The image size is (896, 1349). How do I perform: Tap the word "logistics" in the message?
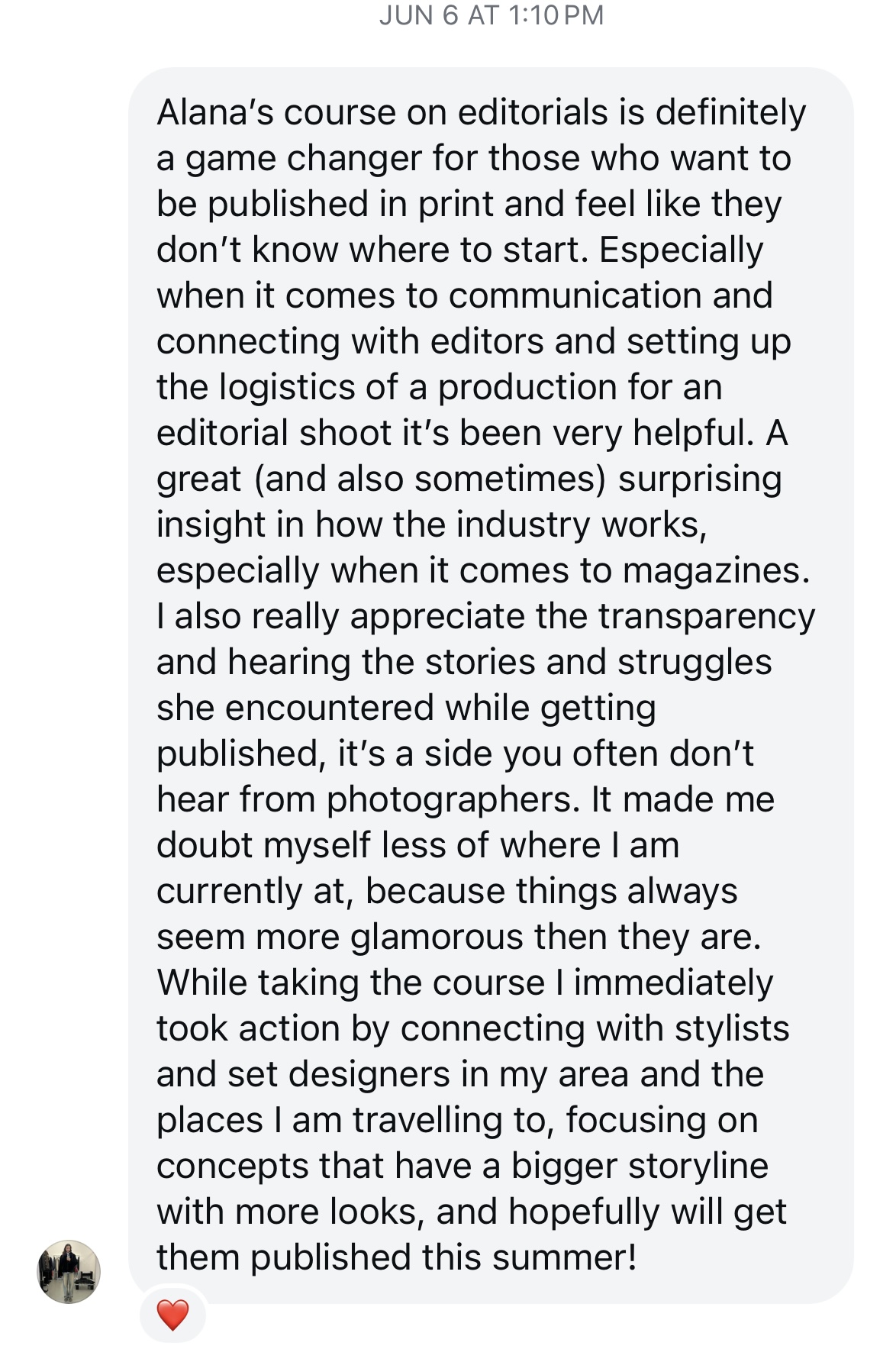pos(287,388)
